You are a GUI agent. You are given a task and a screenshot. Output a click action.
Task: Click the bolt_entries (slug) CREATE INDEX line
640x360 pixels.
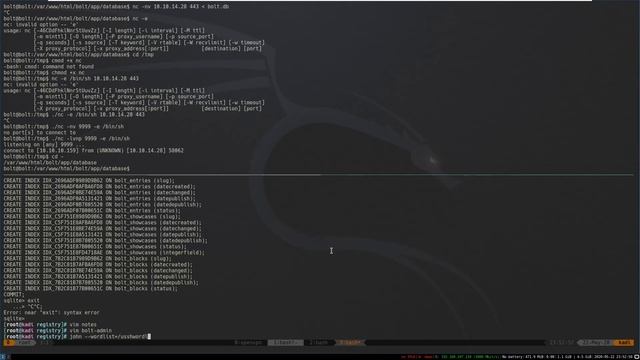click(89, 180)
